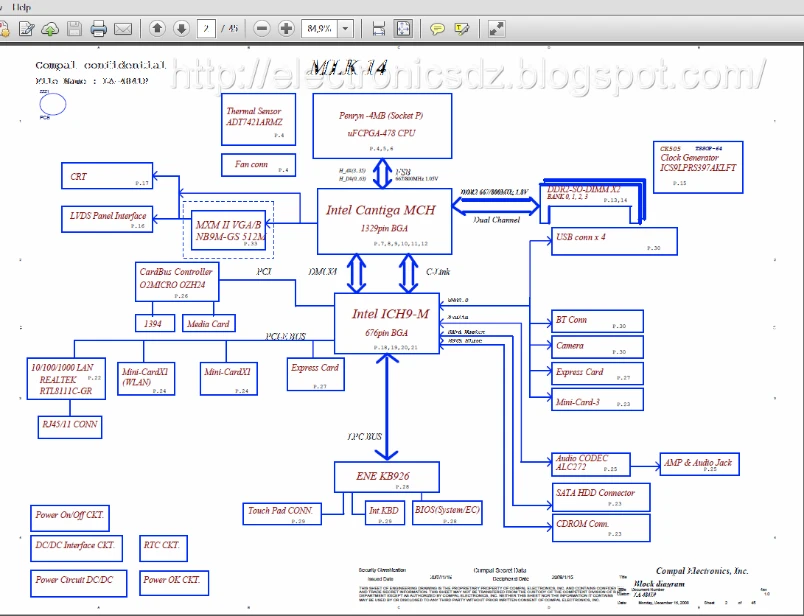Image resolution: width=804 pixels, height=616 pixels.
Task: Click the 'Intel Cantiga MCH' block text
Action: point(380,210)
